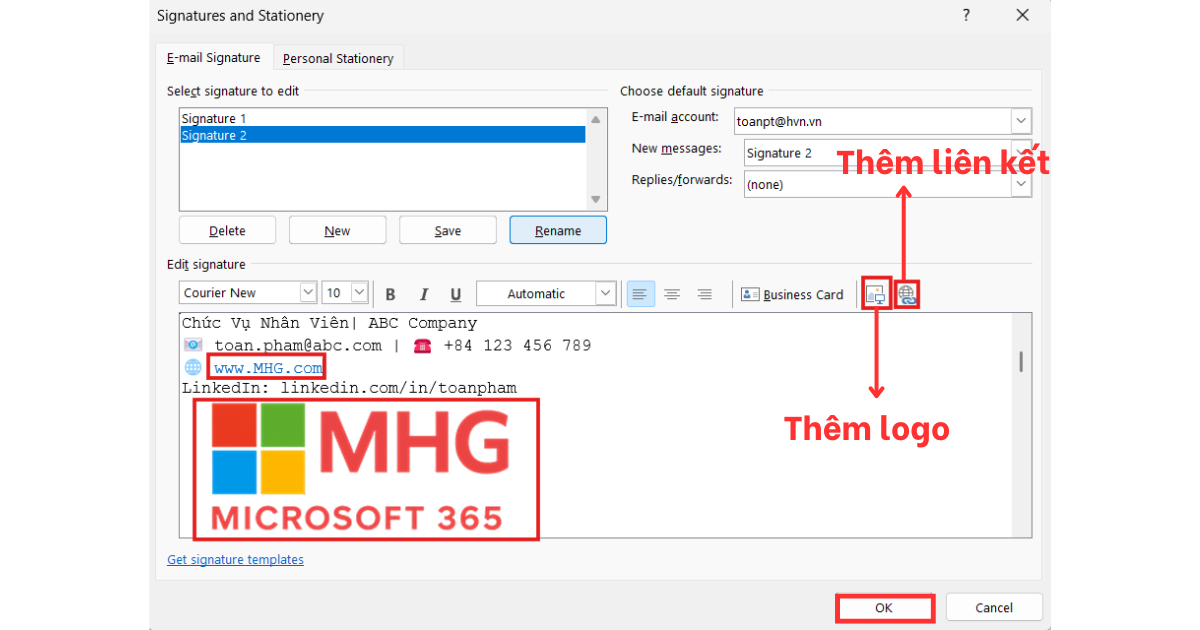Toggle Underline formatting button
Screen dimensions: 1200x630
click(456, 294)
